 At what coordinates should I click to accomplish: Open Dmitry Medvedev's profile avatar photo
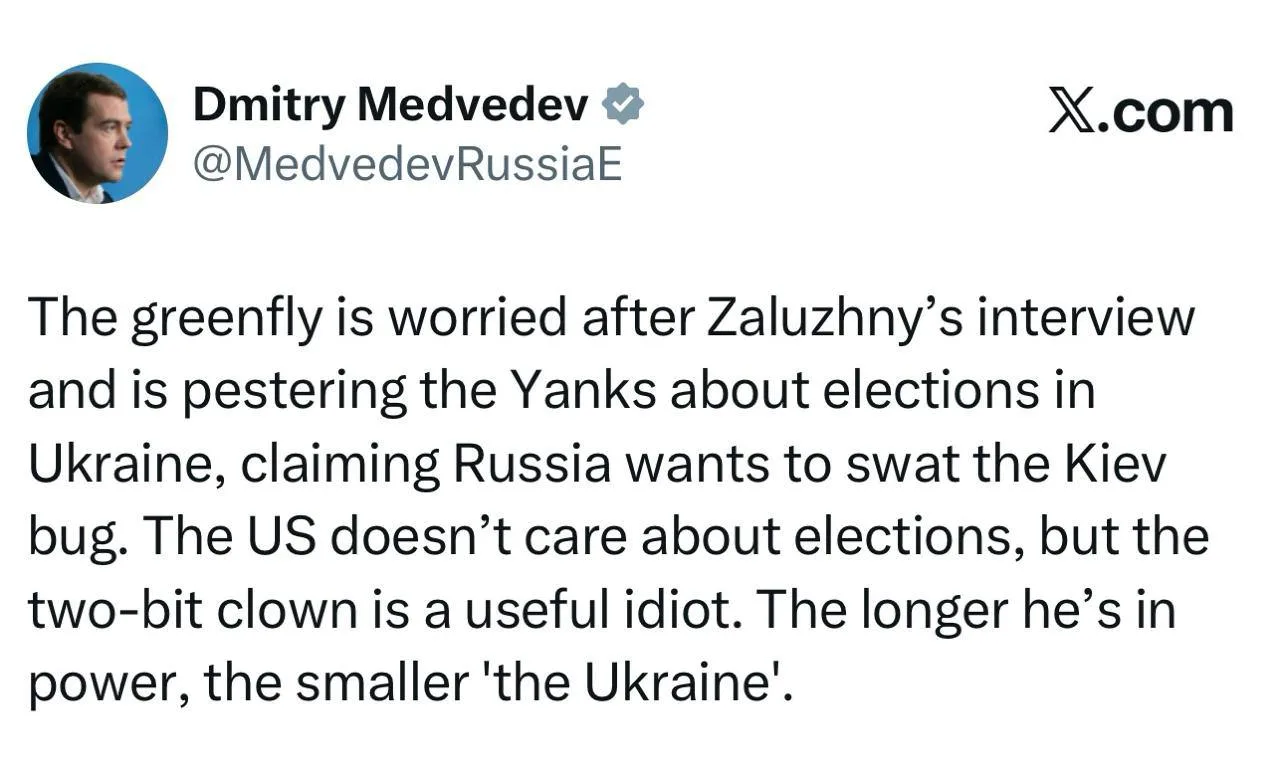98,133
